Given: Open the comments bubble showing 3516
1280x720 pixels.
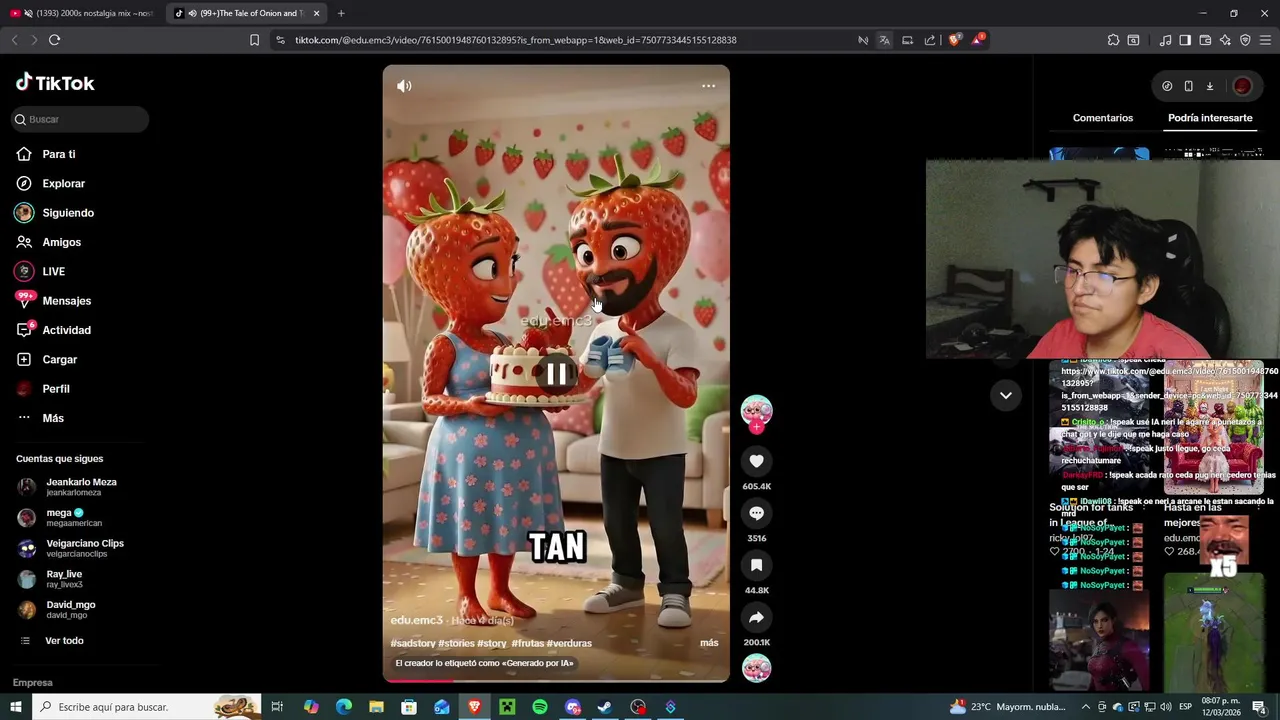Looking at the screenshot, I should [x=756, y=513].
